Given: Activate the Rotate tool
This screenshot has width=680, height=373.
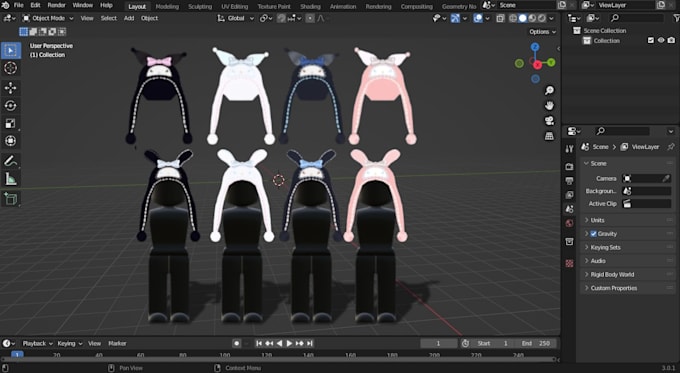Looking at the screenshot, I should (10, 106).
